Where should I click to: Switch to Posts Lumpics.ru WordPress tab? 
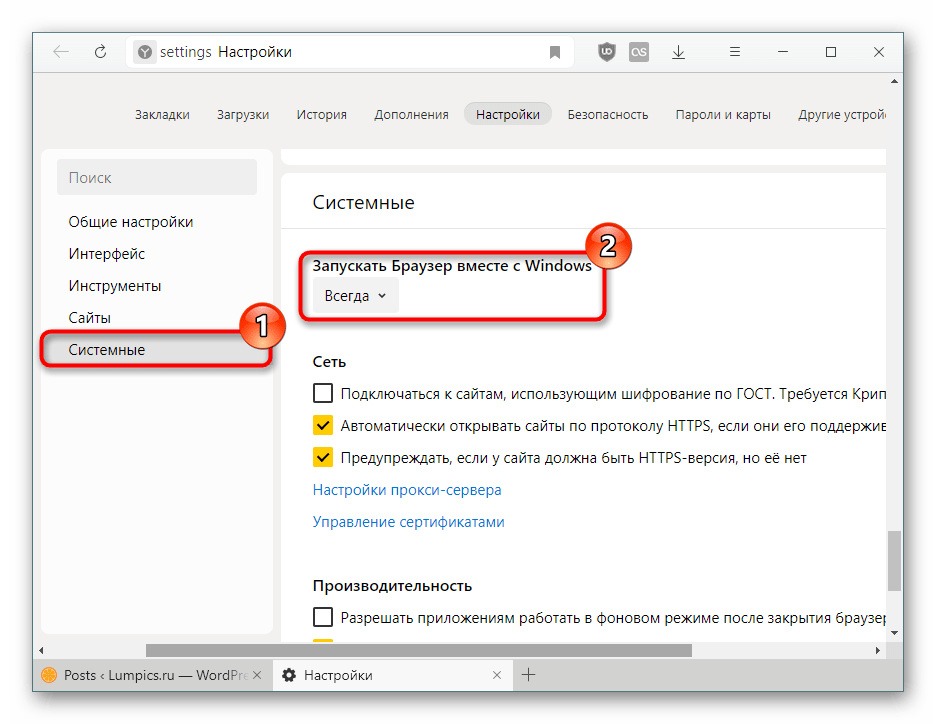pyautogui.click(x=146, y=675)
